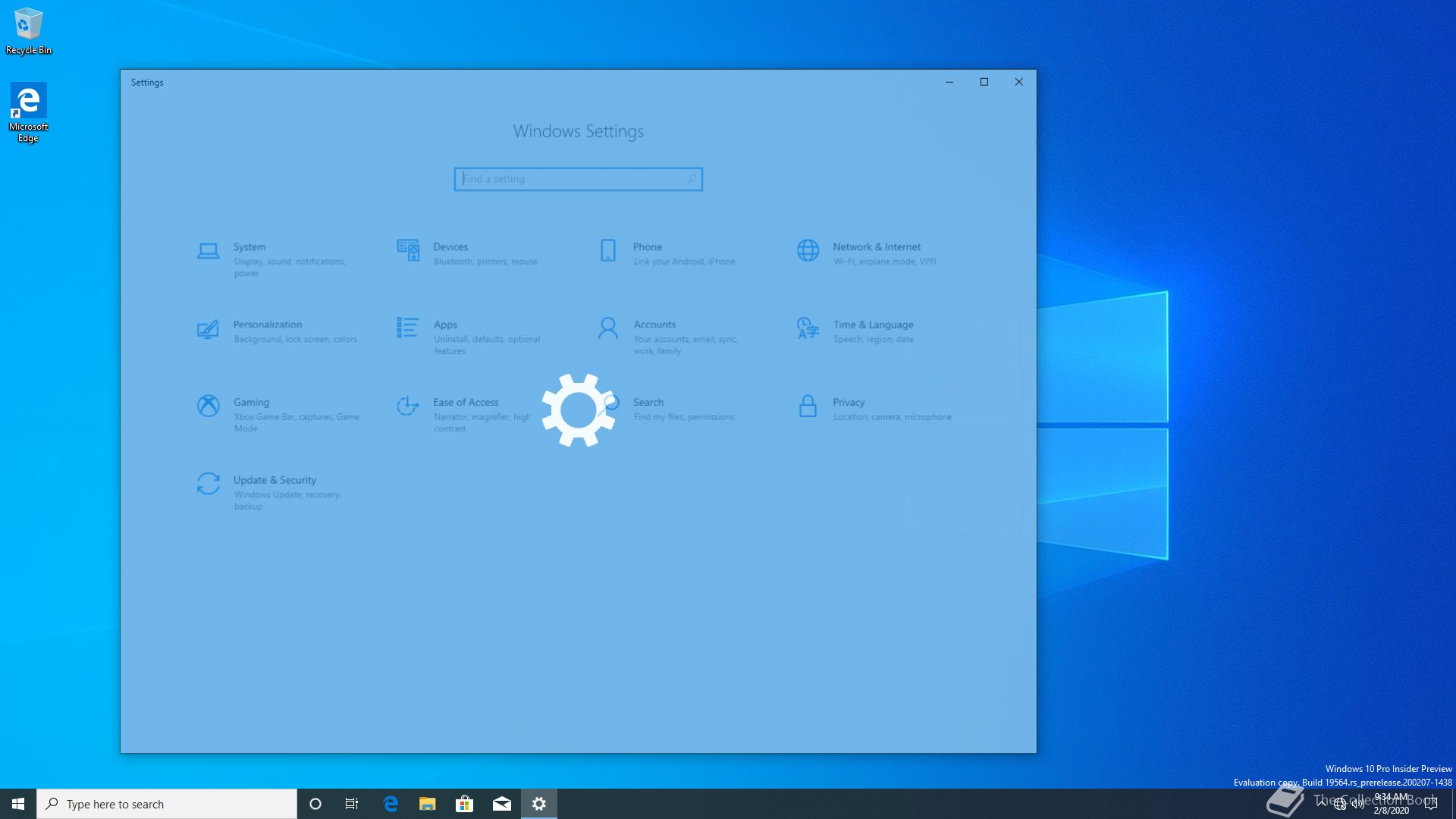
Task: Open the Network & Internet globe icon
Action: click(808, 250)
